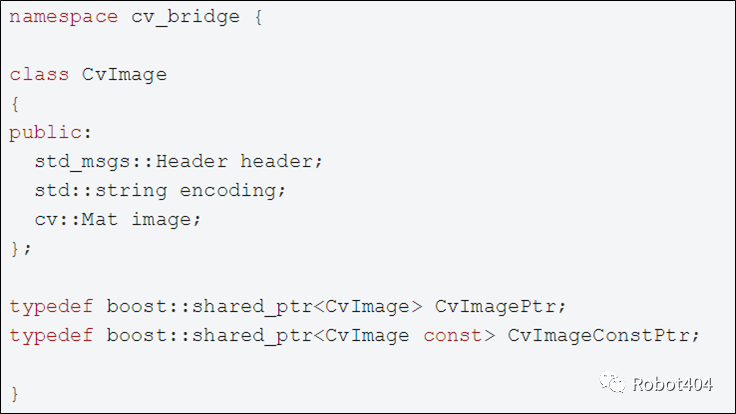Screen dimensions: 736x414
Task: Click the cv::Mat type text
Action: point(76,220)
